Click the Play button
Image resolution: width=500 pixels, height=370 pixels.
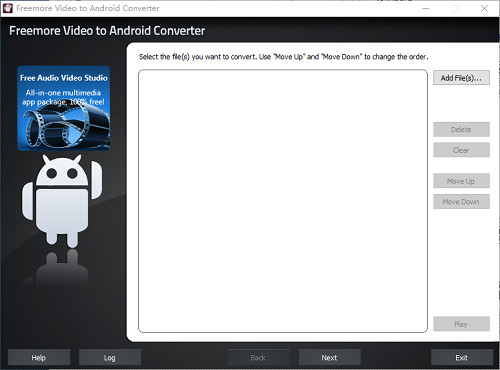coord(461,324)
